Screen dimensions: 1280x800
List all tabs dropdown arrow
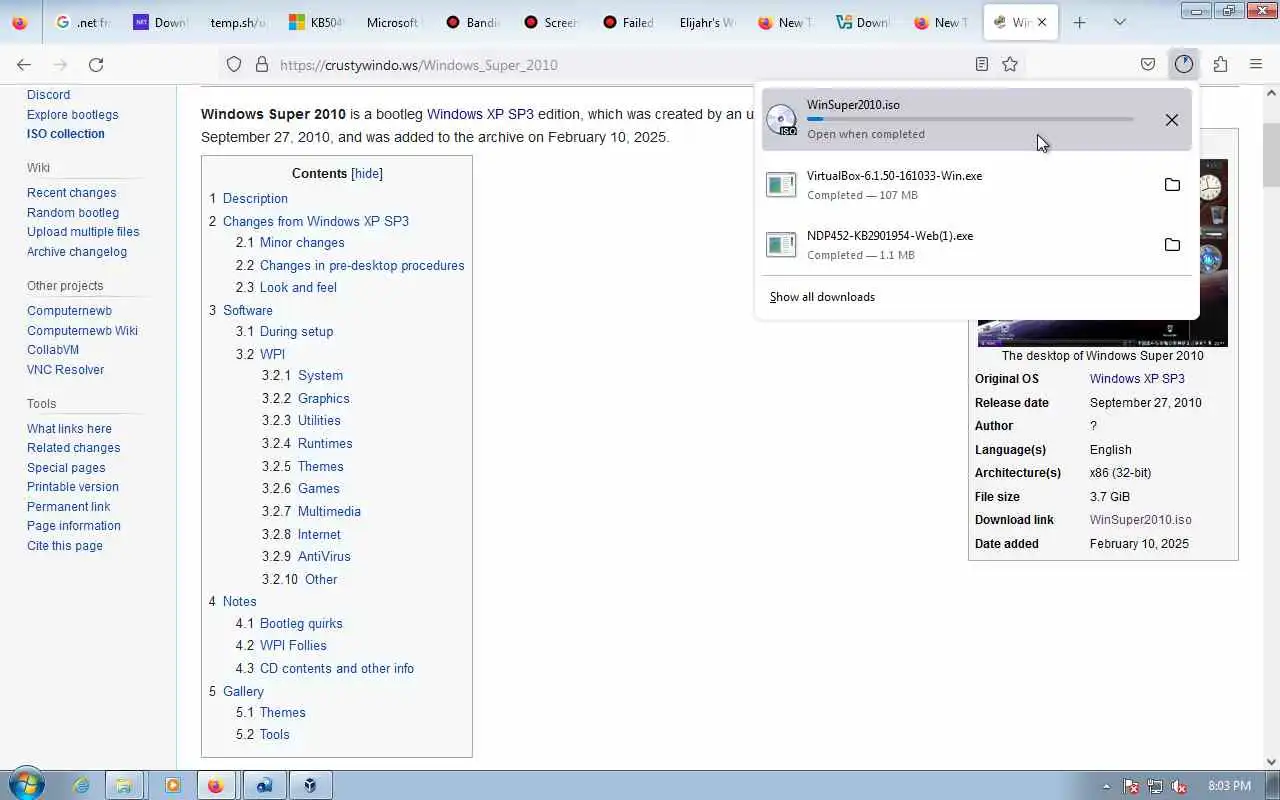click(x=1120, y=22)
